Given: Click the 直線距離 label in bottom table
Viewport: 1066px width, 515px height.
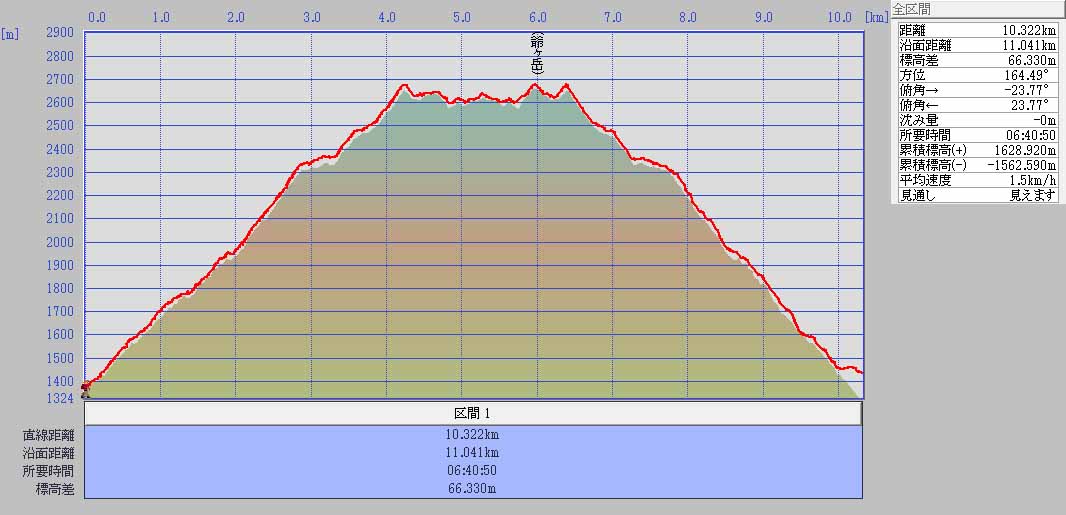Looking at the screenshot, I should coord(48,436).
